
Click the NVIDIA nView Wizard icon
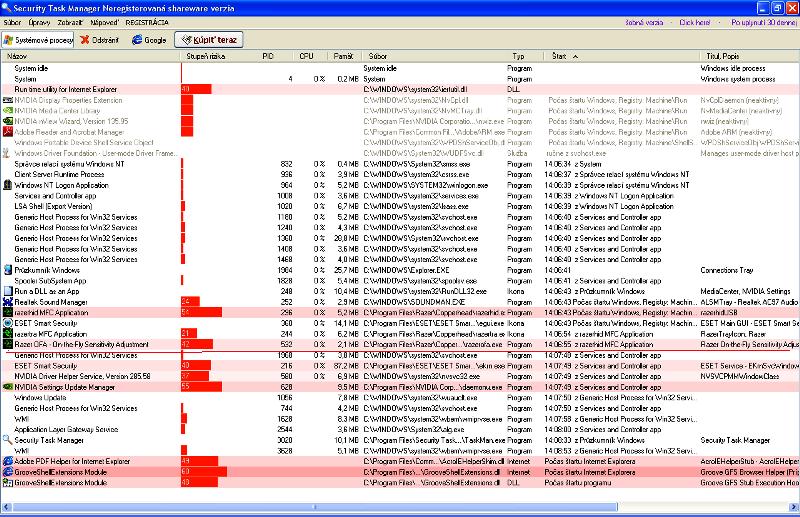click(8, 121)
